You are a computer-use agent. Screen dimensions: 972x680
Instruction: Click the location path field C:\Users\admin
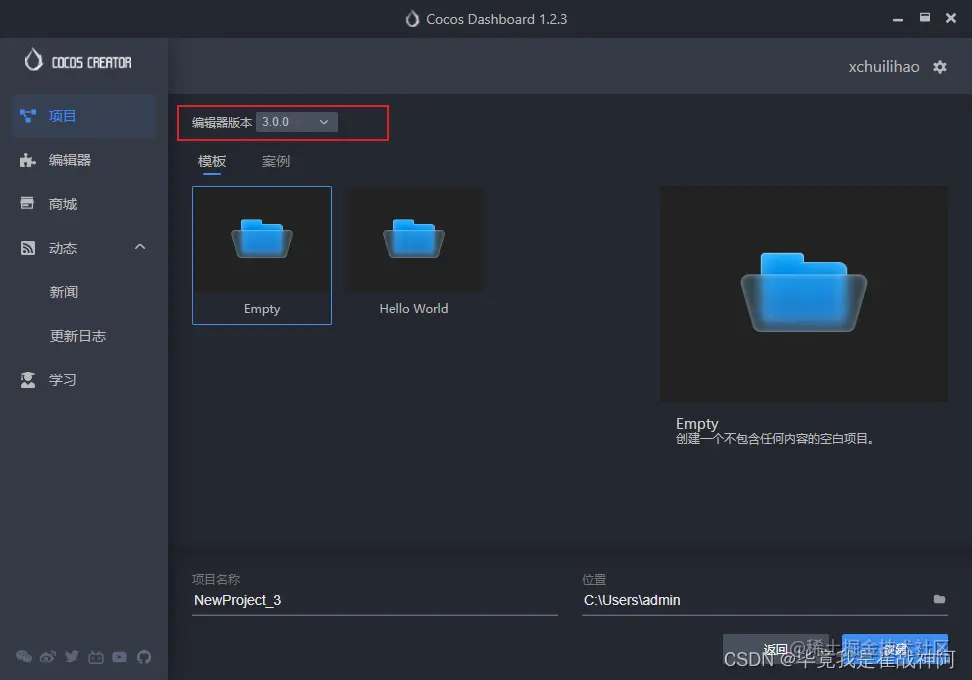(755, 600)
